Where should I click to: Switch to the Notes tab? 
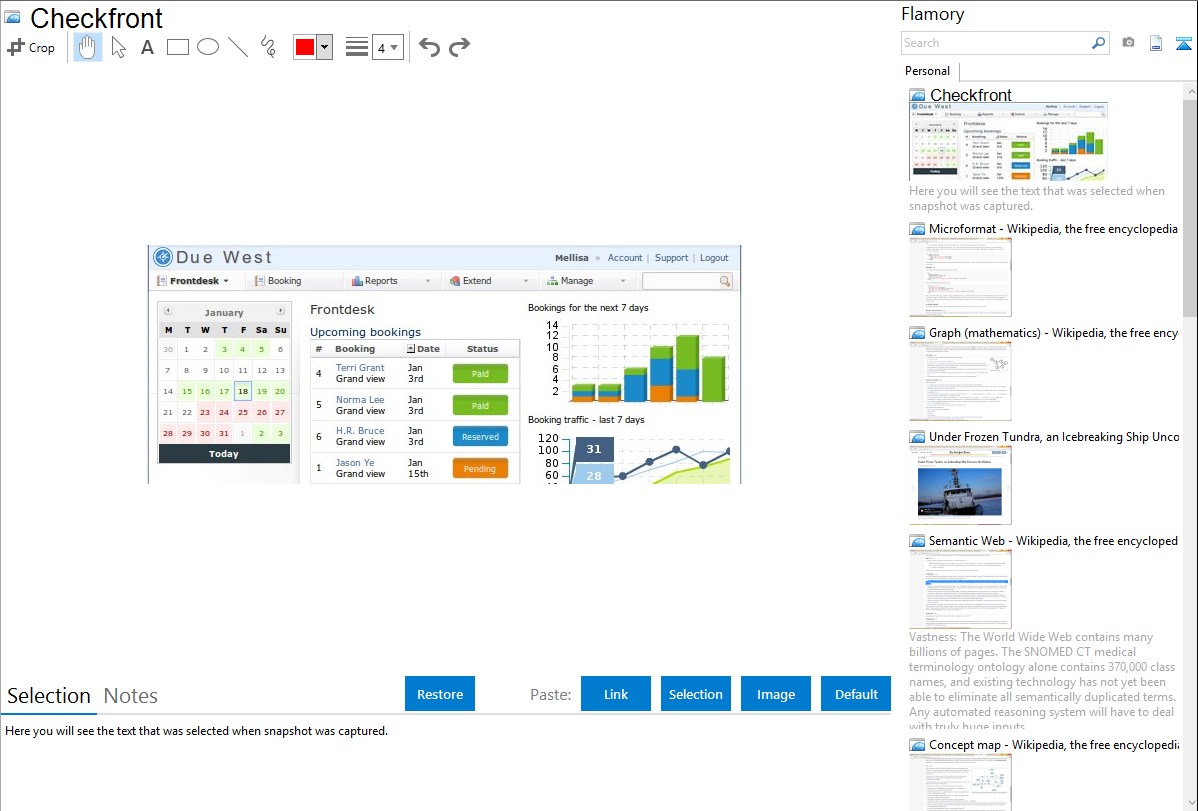point(131,696)
